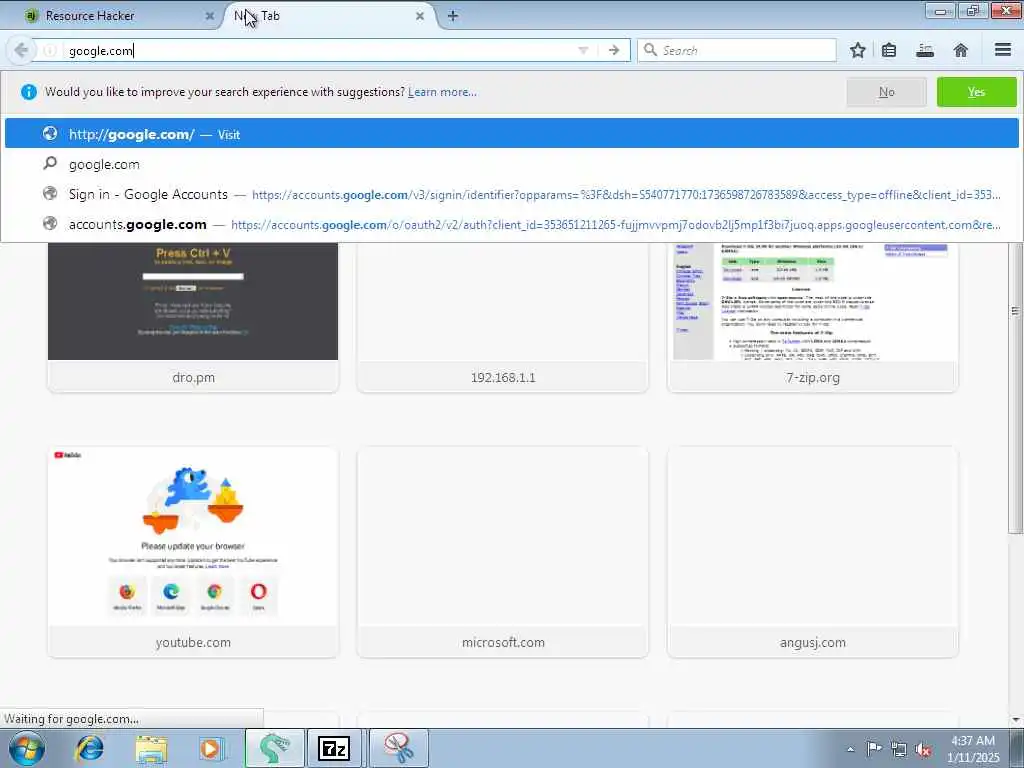Click the scrollbar down arrow
This screenshot has height=768, width=1024.
(1016, 720)
